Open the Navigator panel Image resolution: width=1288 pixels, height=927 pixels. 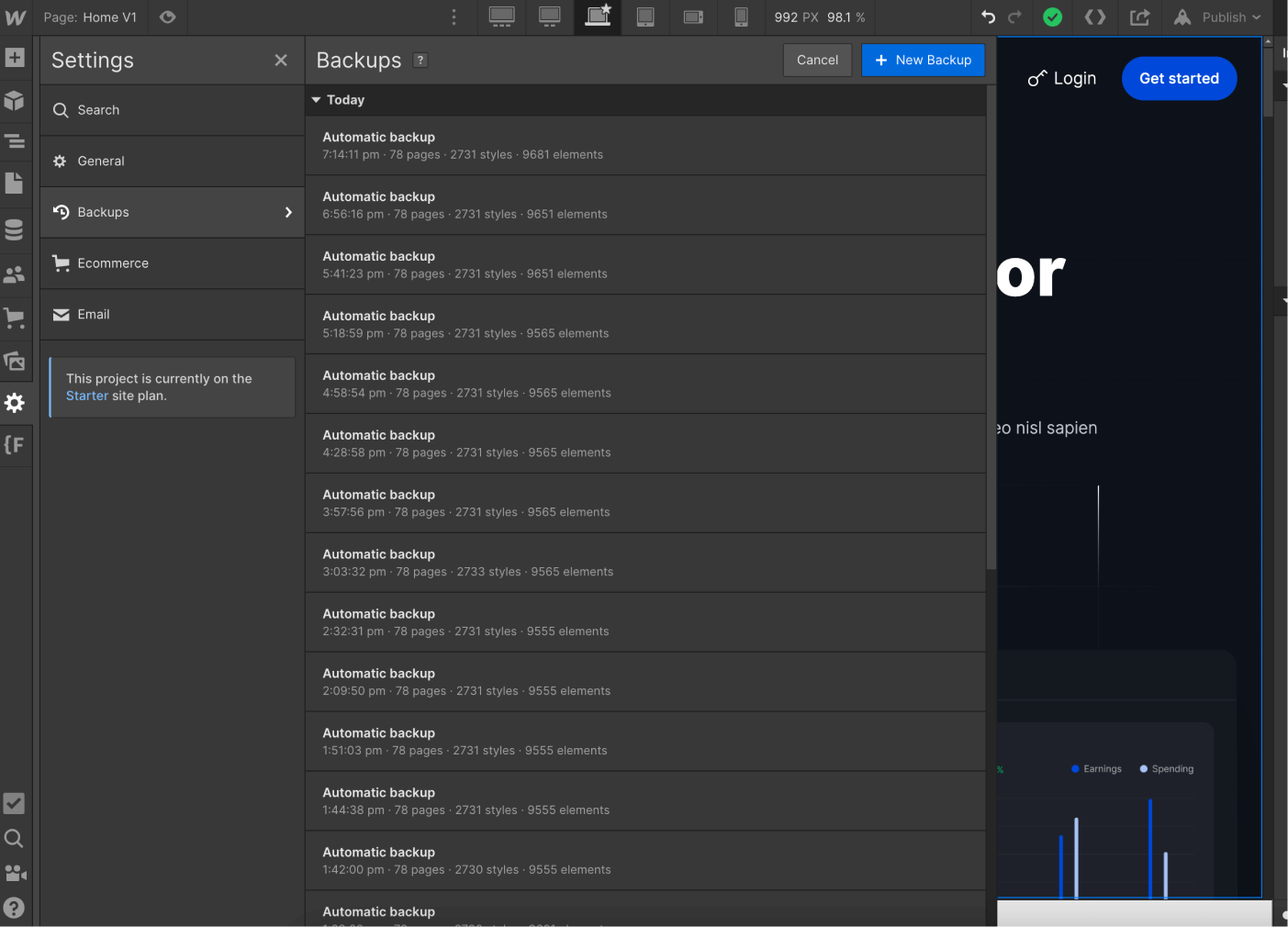coord(15,141)
